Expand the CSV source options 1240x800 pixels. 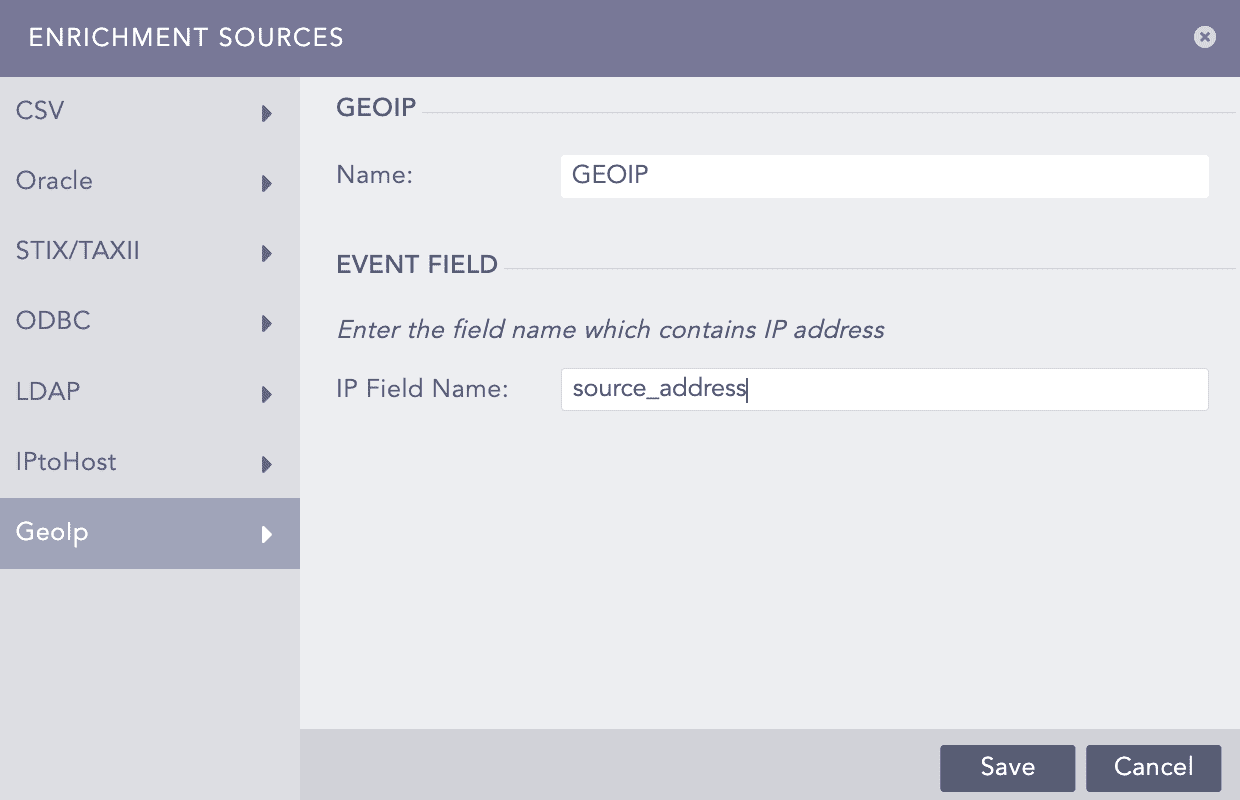266,113
